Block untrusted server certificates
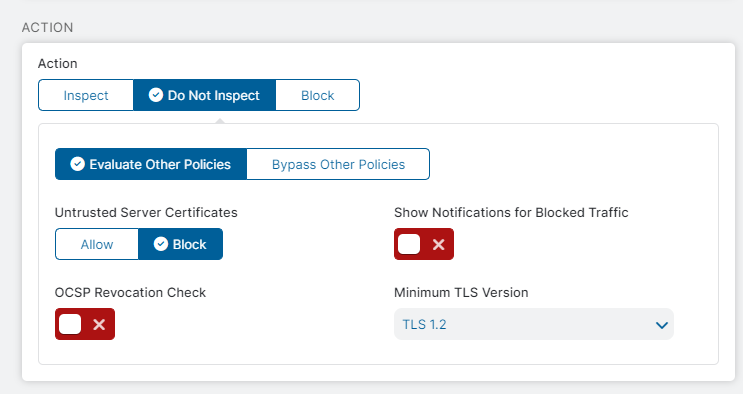Screen dimensions: 743x394 180,244
